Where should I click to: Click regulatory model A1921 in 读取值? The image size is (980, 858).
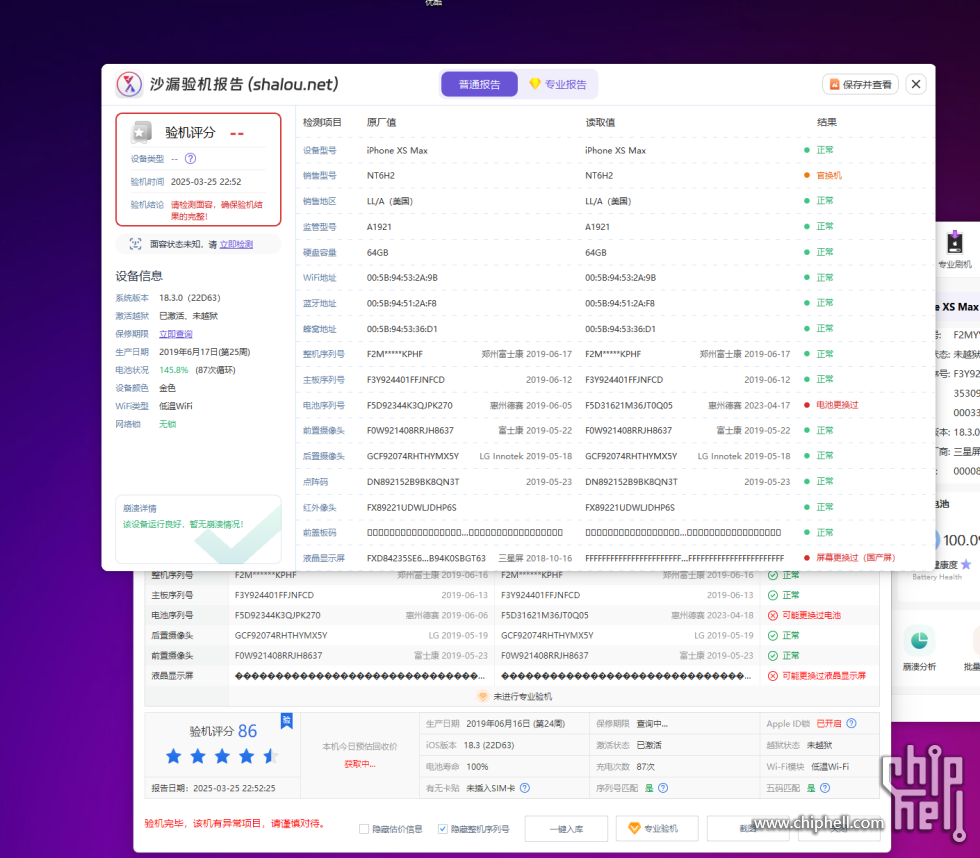[x=598, y=227]
